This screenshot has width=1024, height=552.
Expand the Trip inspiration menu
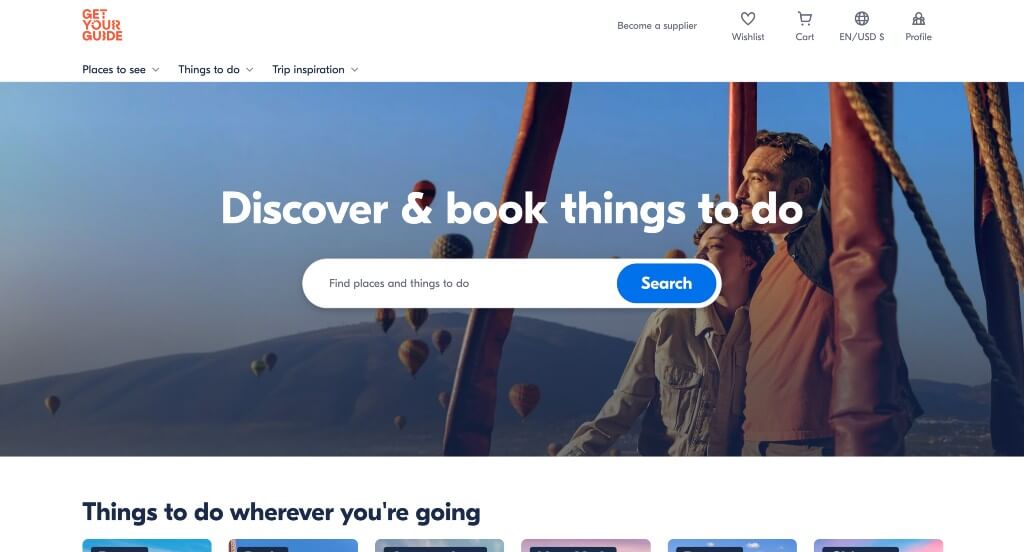coord(315,70)
